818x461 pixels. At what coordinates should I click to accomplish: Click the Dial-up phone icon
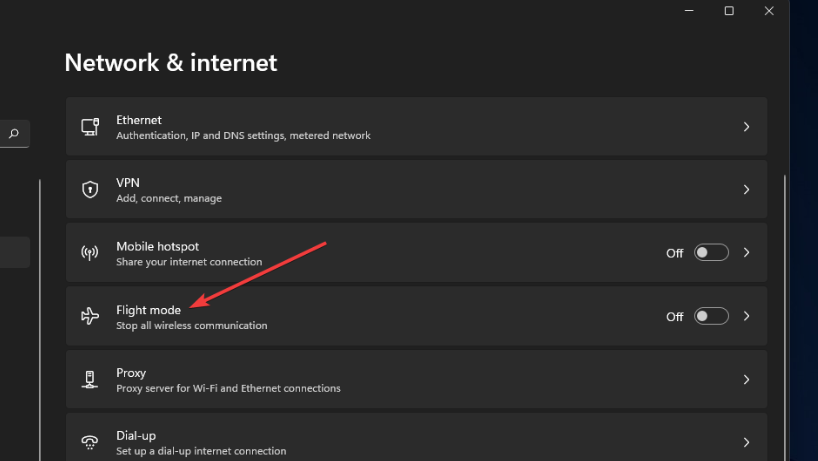[x=90, y=442]
